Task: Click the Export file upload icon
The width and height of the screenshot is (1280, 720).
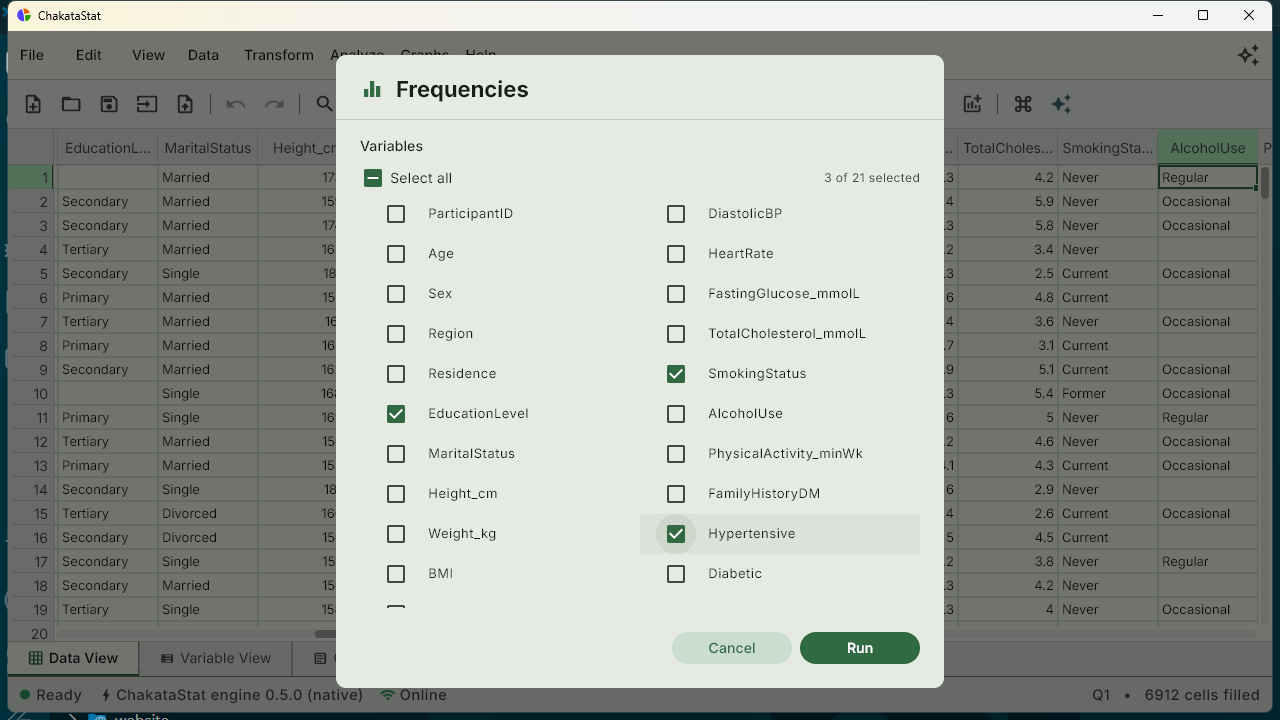Action: [x=185, y=104]
